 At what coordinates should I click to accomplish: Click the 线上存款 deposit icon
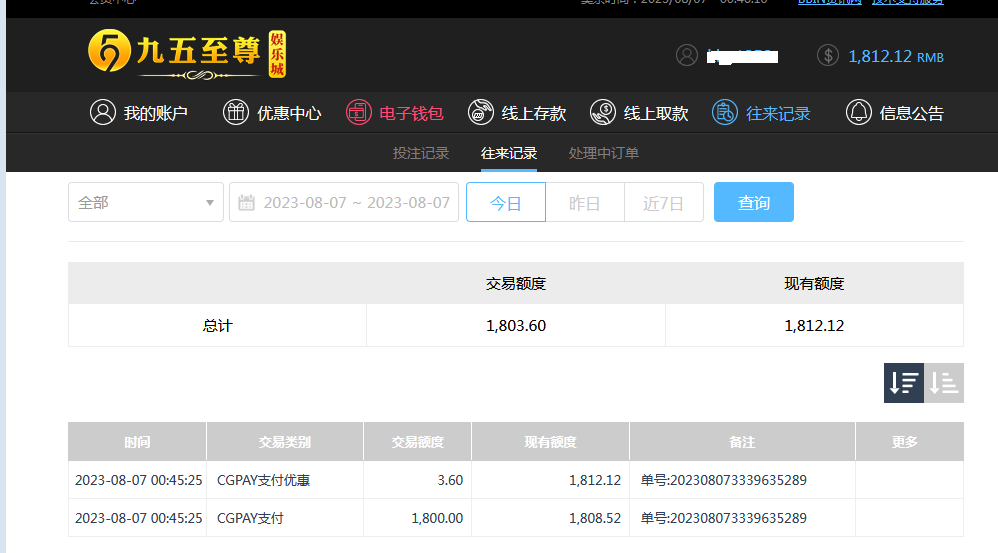[481, 113]
